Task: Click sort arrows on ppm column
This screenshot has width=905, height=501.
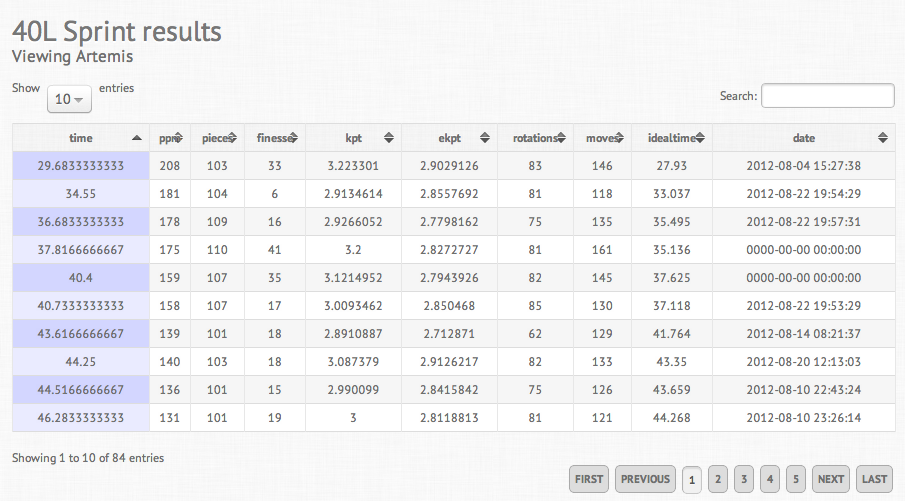Action: (178, 138)
